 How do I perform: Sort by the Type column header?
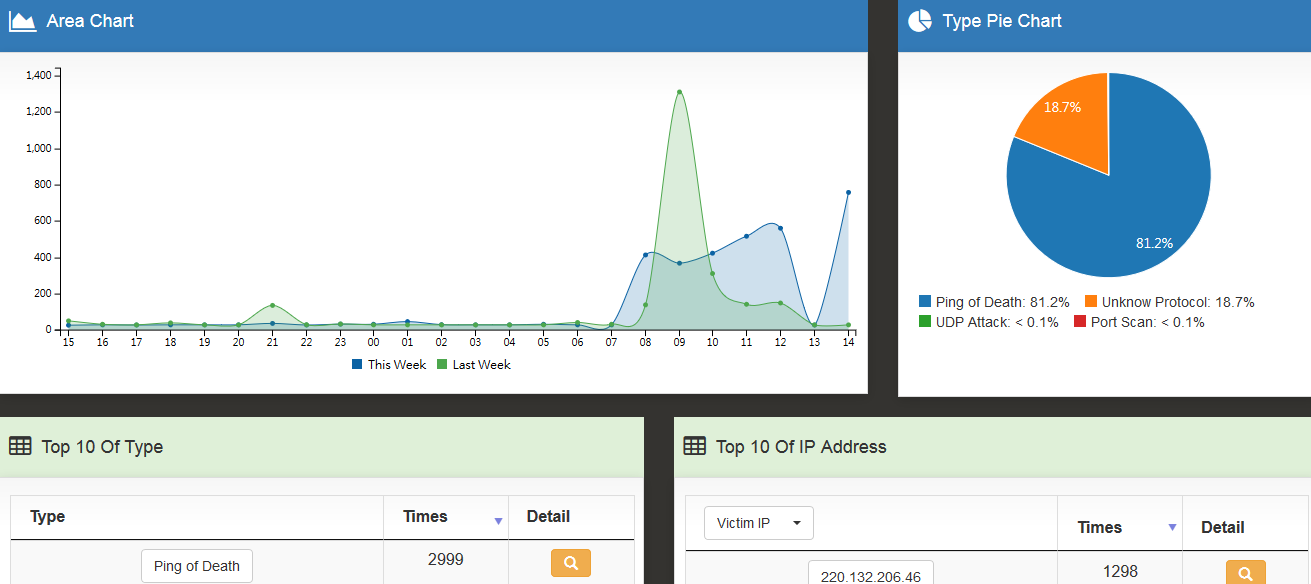coord(48,517)
